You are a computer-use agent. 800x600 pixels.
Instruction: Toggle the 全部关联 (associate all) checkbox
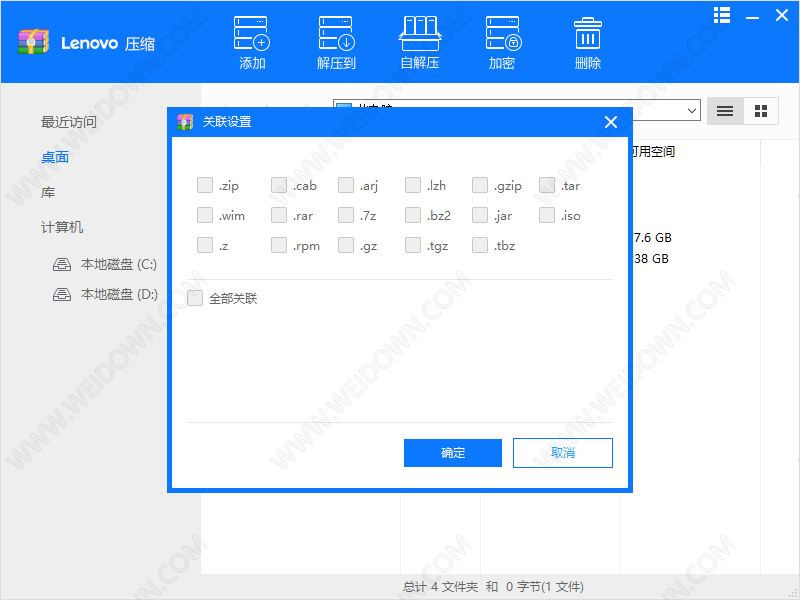[x=195, y=298]
